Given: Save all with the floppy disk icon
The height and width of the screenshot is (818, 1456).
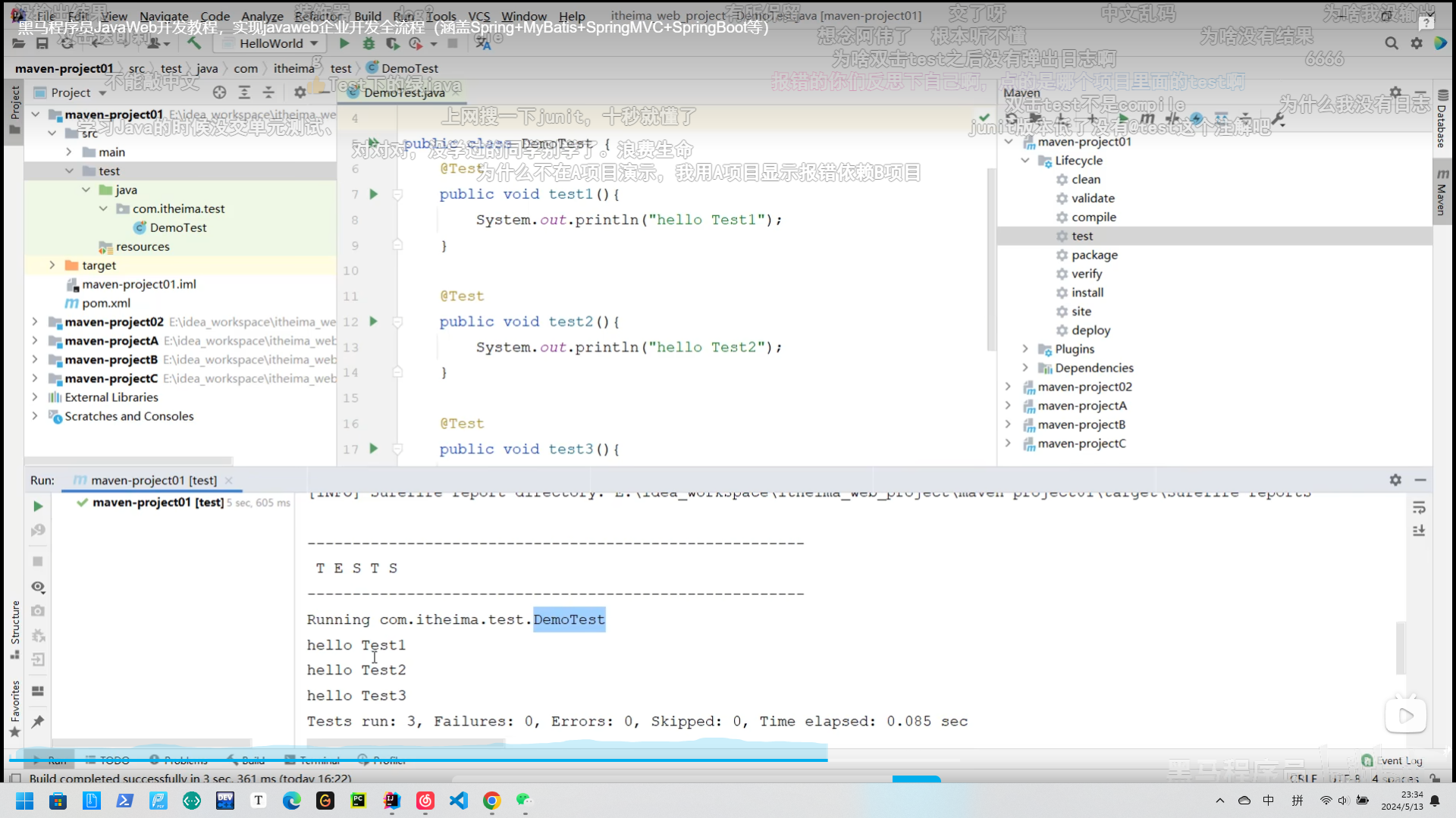Looking at the screenshot, I should coord(42,43).
